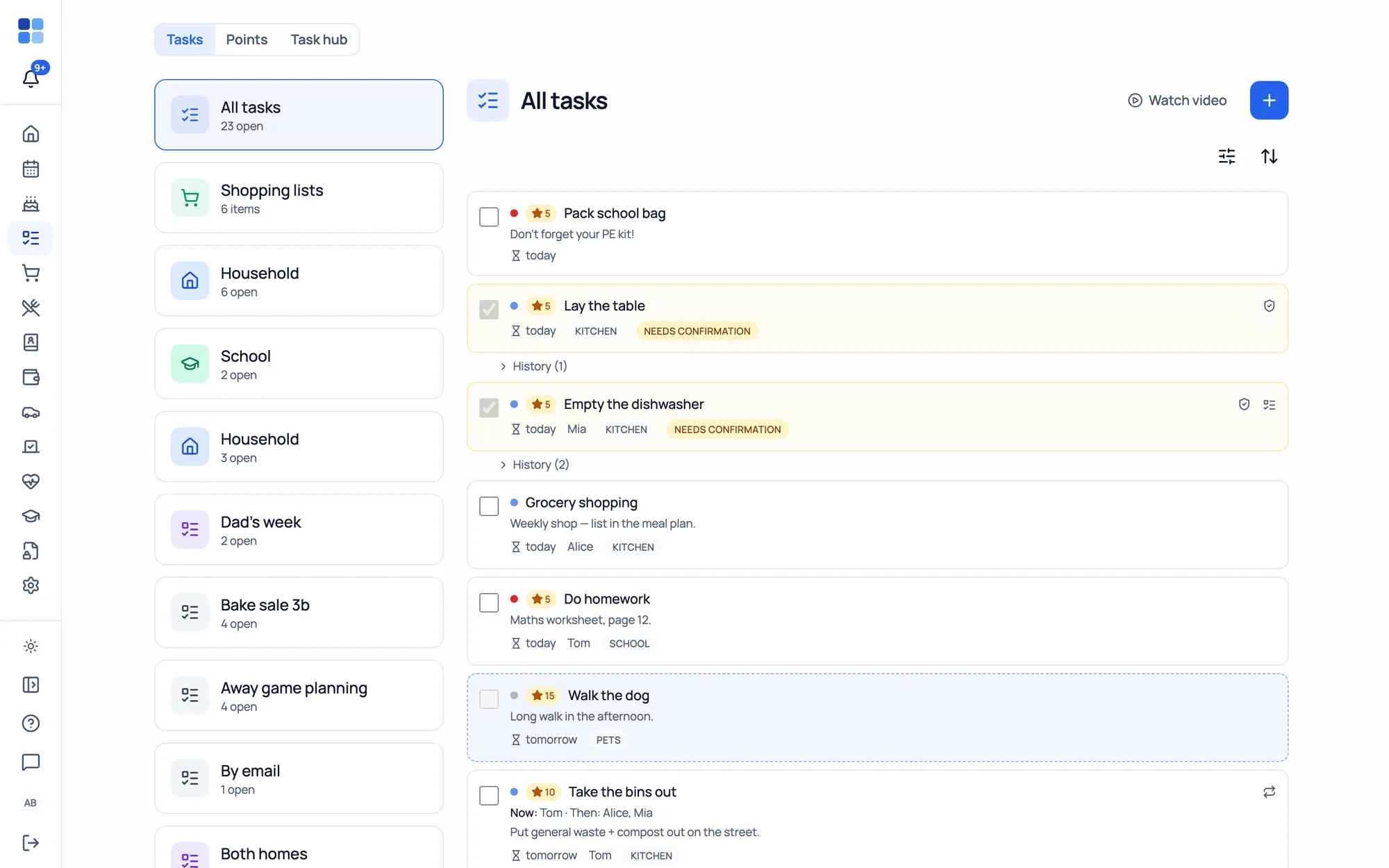Open the wallet icon in sidebar
The image size is (1389, 868).
coord(31,377)
